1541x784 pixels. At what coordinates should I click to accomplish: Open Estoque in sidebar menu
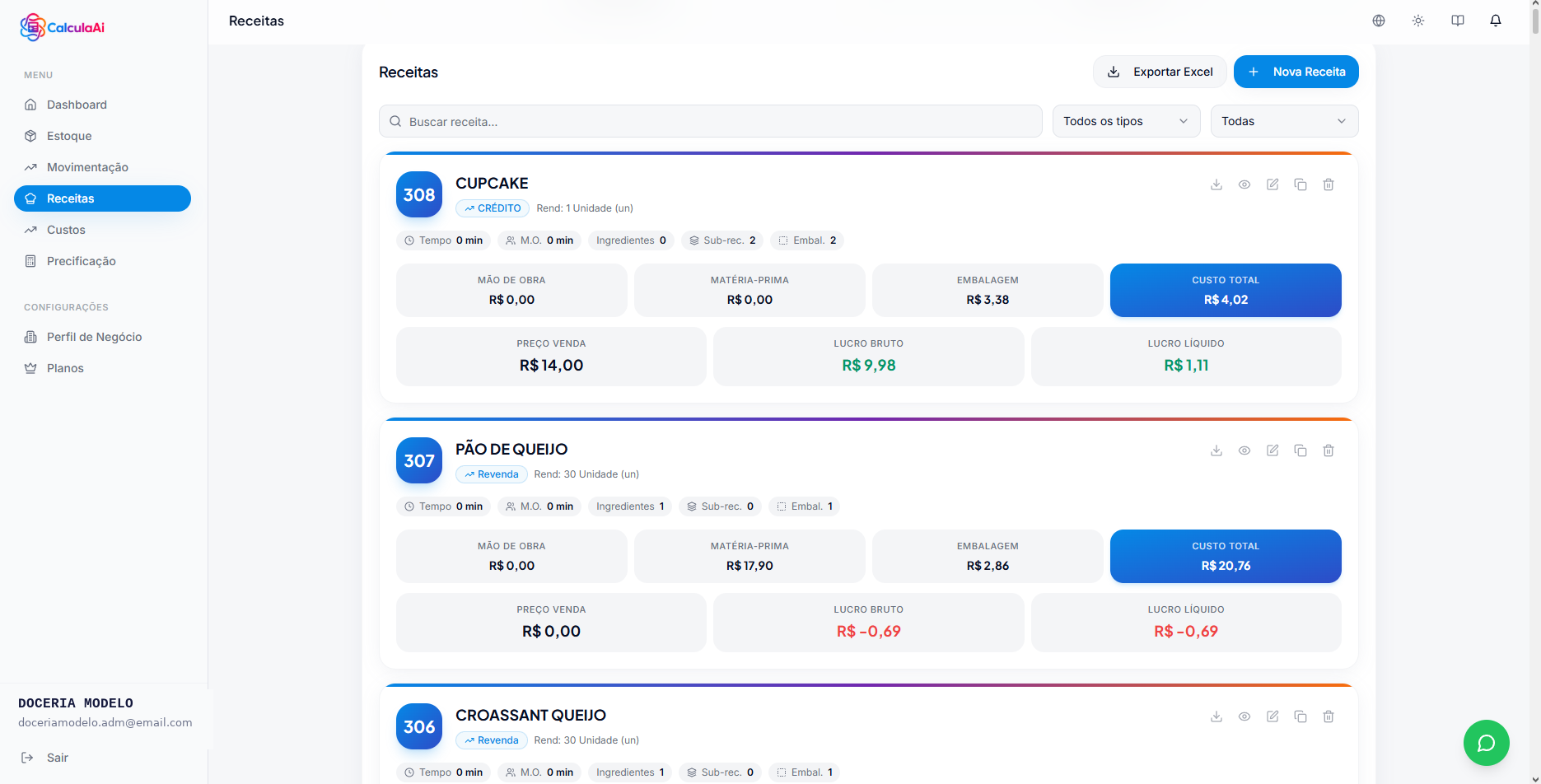tap(102, 136)
